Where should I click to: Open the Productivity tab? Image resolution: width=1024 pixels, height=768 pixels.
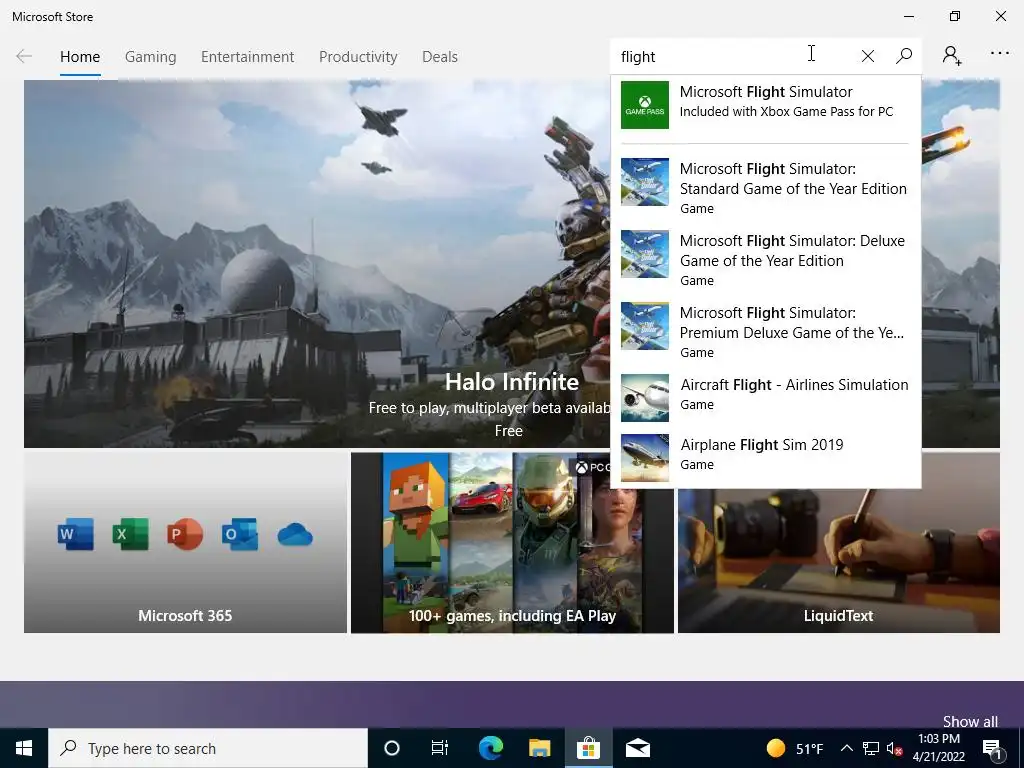[x=358, y=57]
